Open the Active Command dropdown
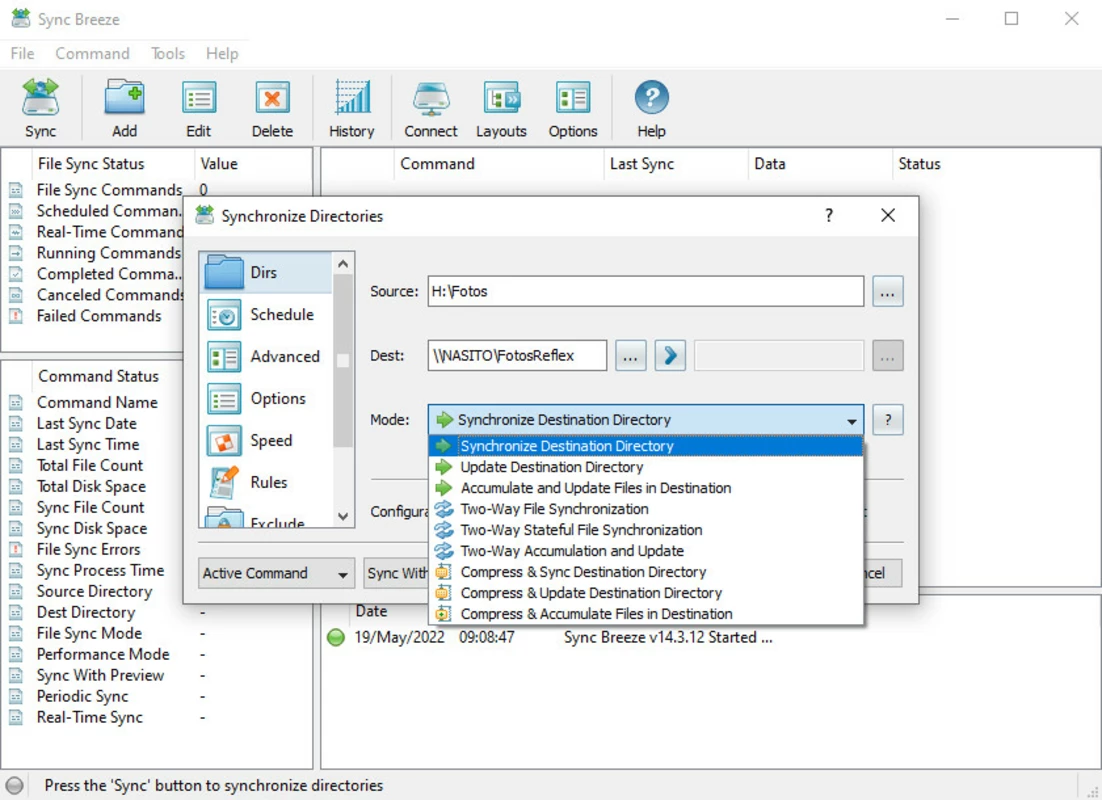The width and height of the screenshot is (1102, 800). (x=275, y=573)
